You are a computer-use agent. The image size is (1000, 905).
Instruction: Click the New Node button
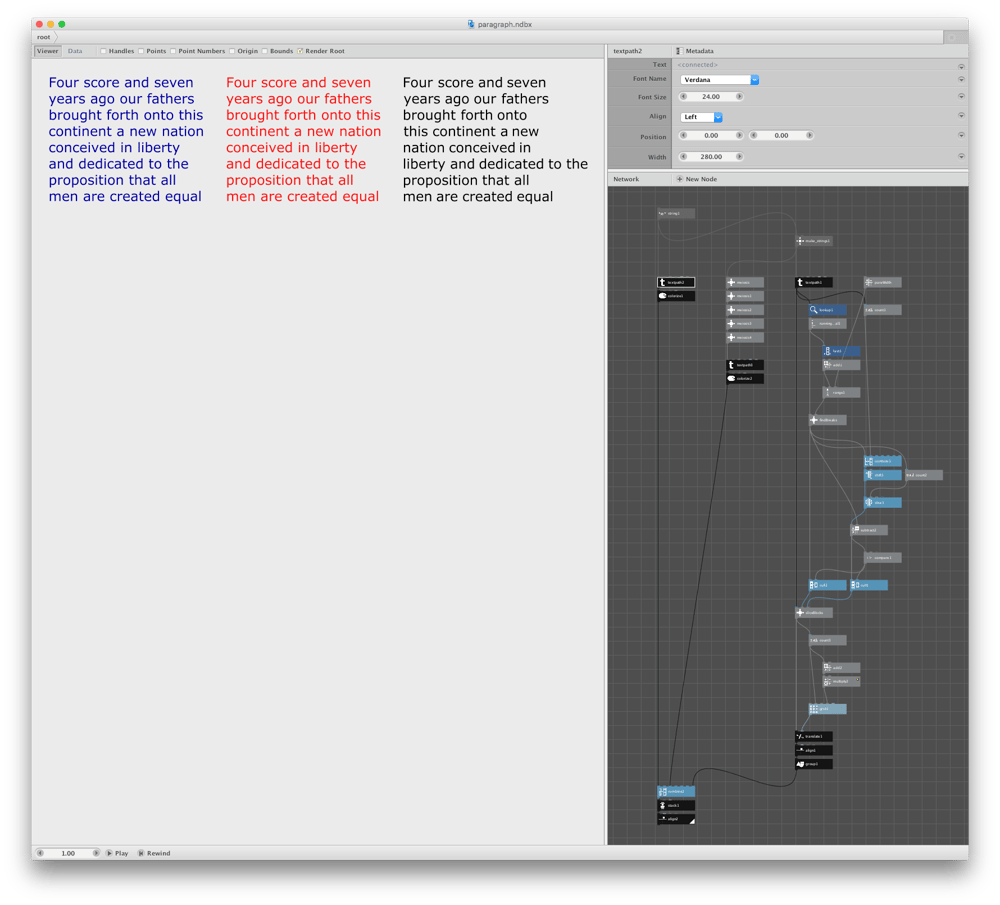point(696,179)
